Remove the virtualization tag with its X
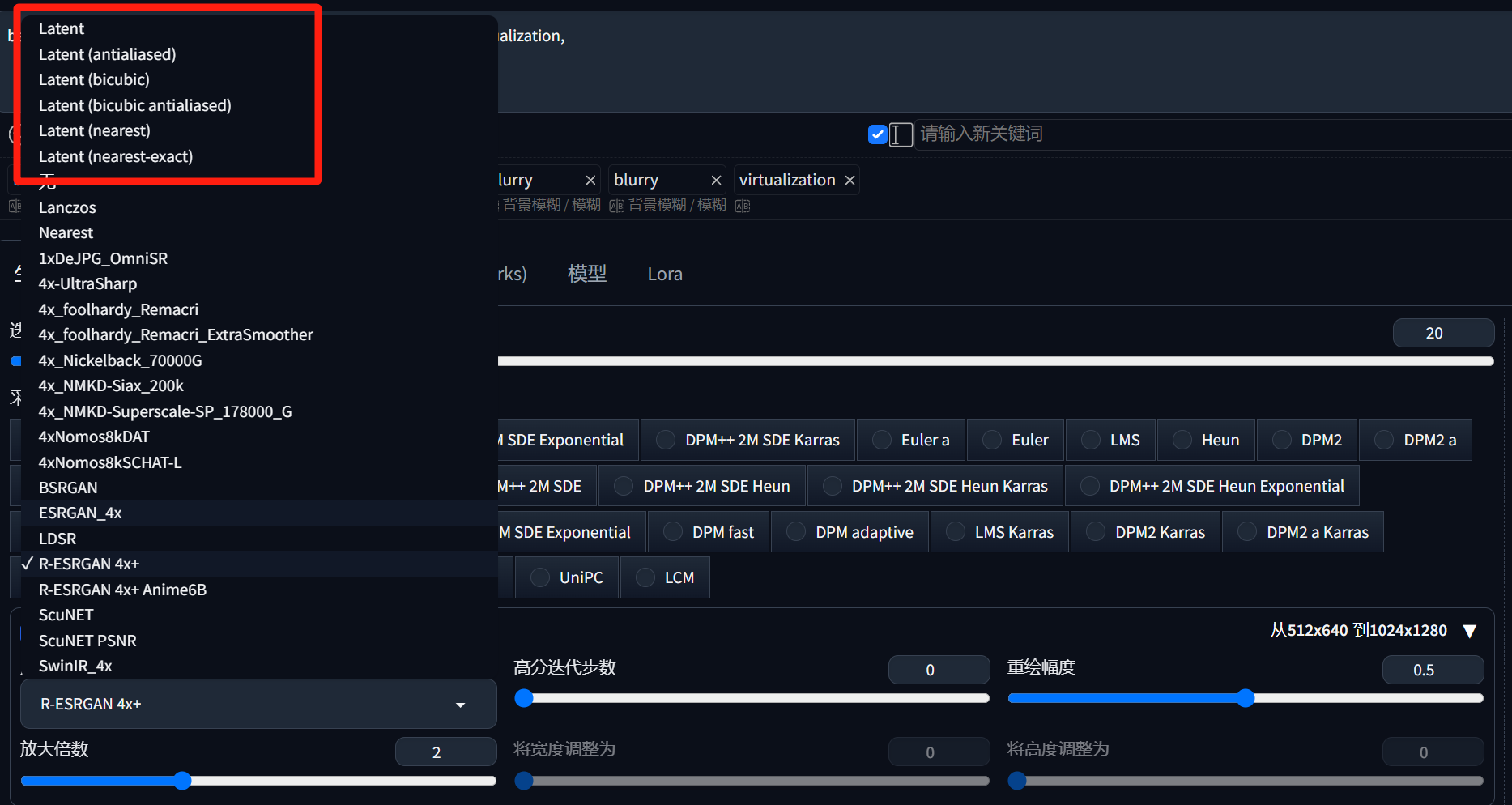 (x=850, y=180)
